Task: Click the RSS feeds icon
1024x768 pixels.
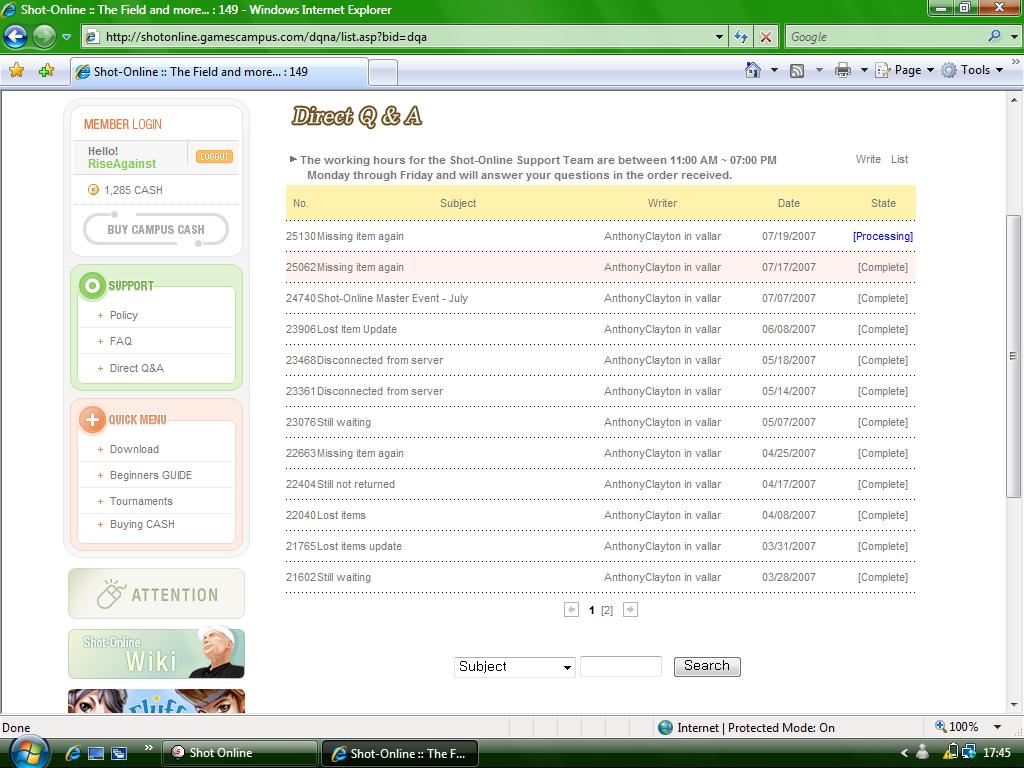Action: pos(797,70)
